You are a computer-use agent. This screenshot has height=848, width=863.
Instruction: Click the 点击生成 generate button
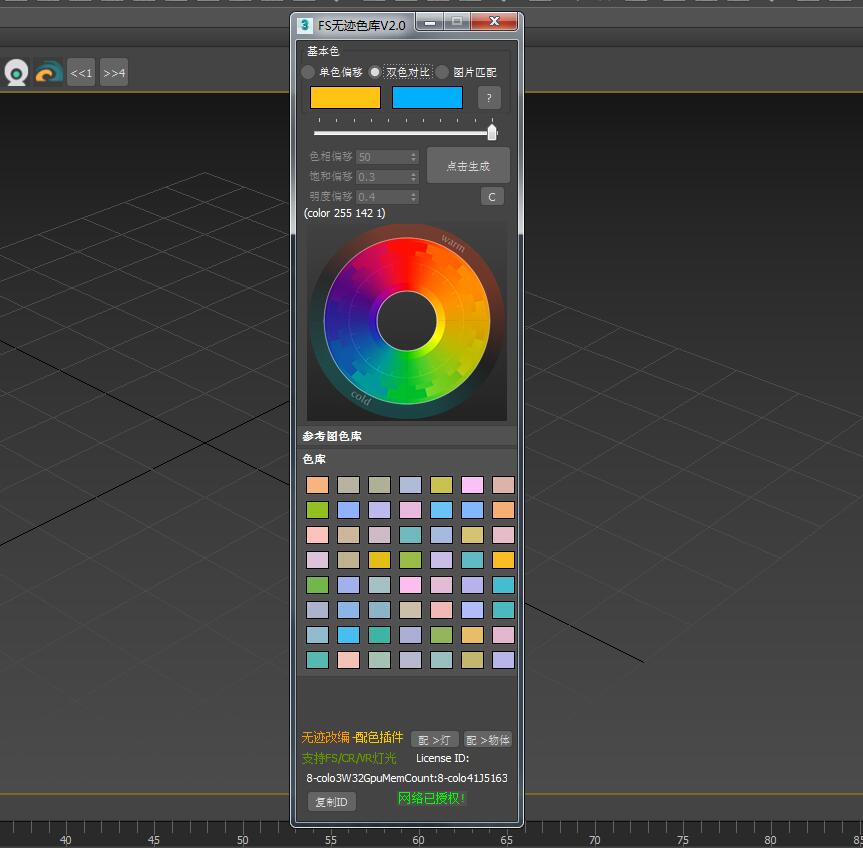coord(468,166)
